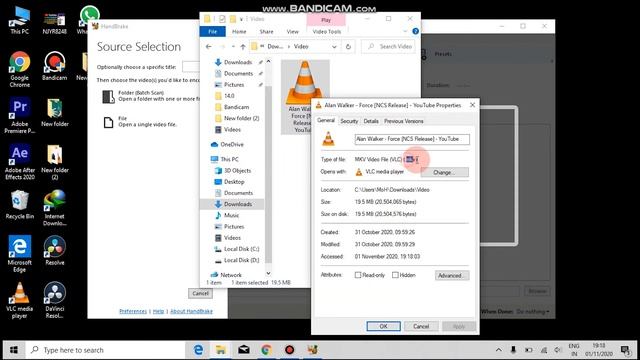The width and height of the screenshot is (640, 360).
Task: Click Change button for opening app
Action: 444,172
